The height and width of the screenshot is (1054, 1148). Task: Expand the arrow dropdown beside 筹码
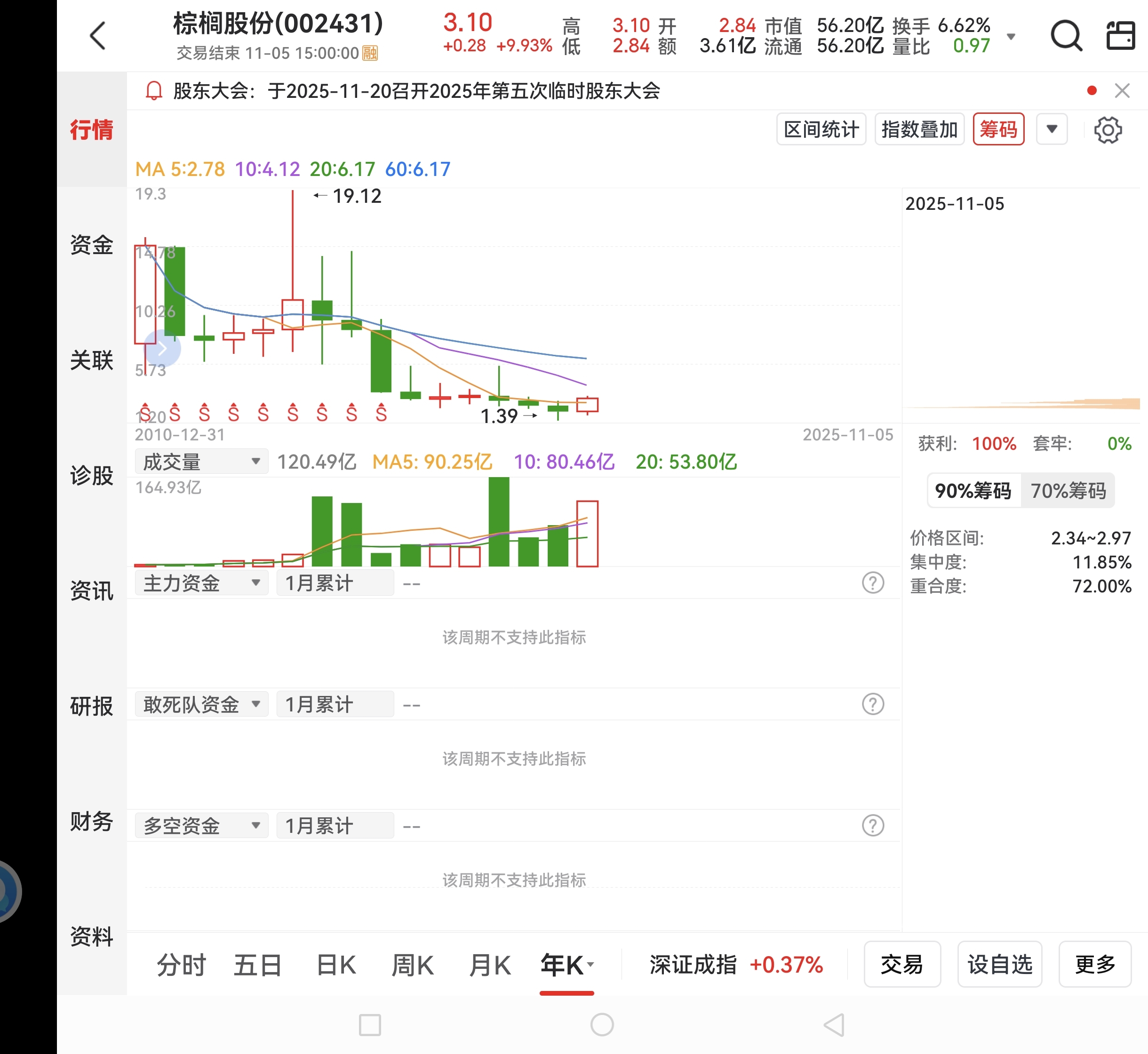click(1052, 129)
